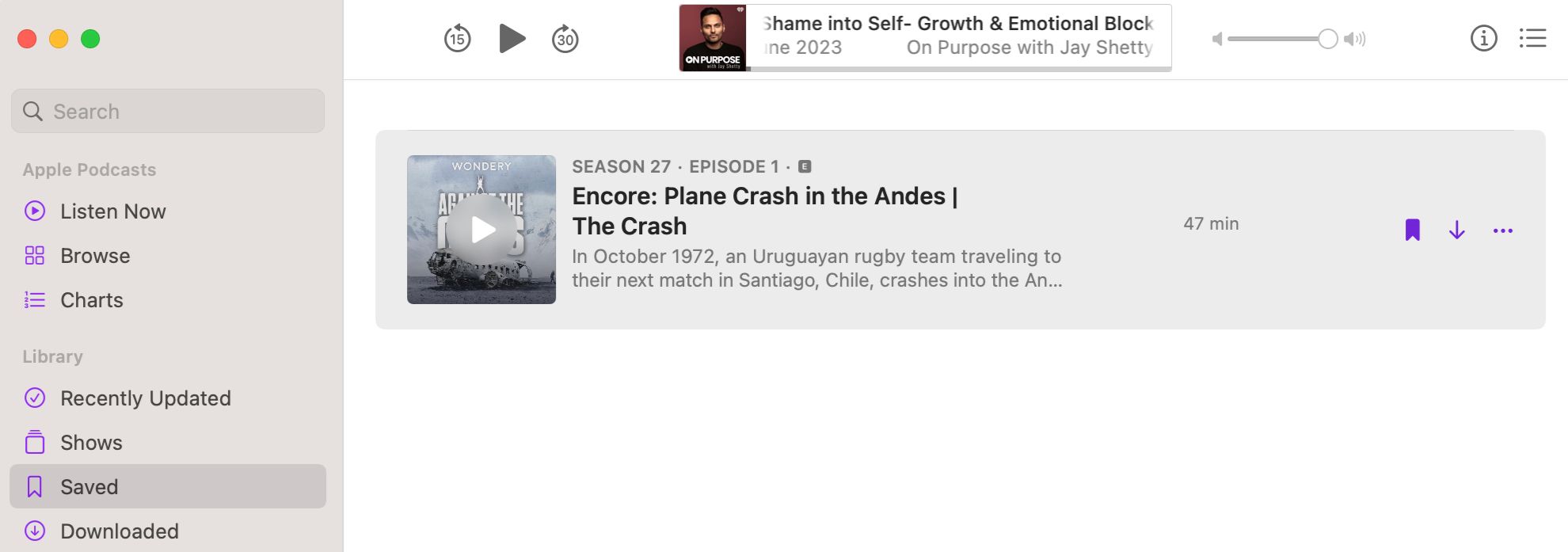Viewport: 1568px width, 552px height.
Task: Select the skip back 15 seconds icon
Action: [457, 37]
